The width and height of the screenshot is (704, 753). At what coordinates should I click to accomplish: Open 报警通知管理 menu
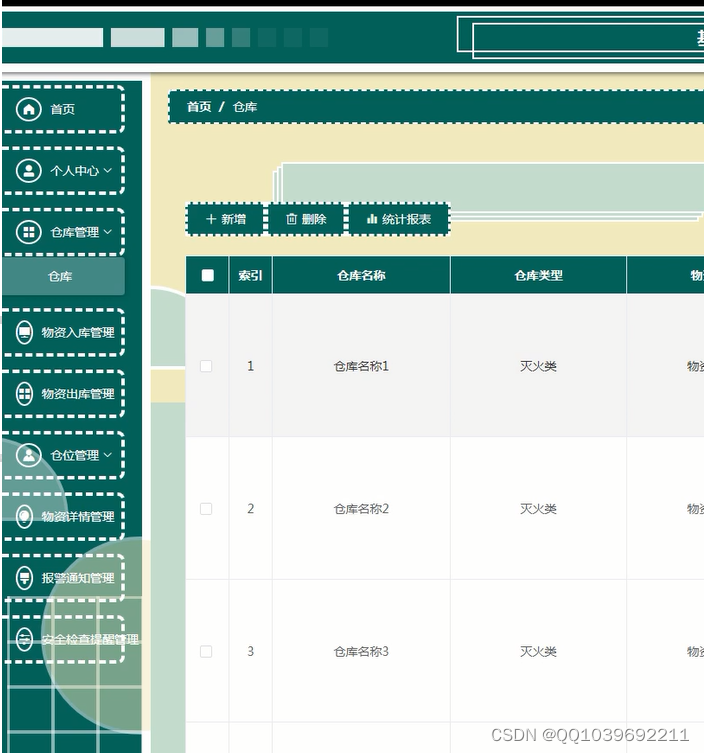[x=63, y=578]
